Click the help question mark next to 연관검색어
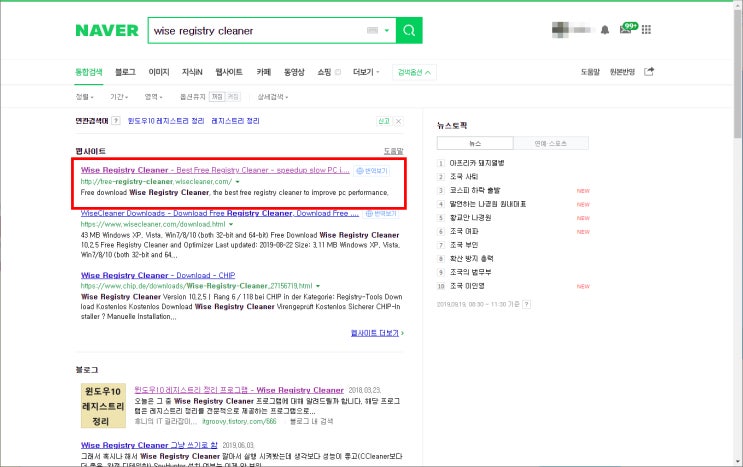743x467 pixels. tap(116, 121)
